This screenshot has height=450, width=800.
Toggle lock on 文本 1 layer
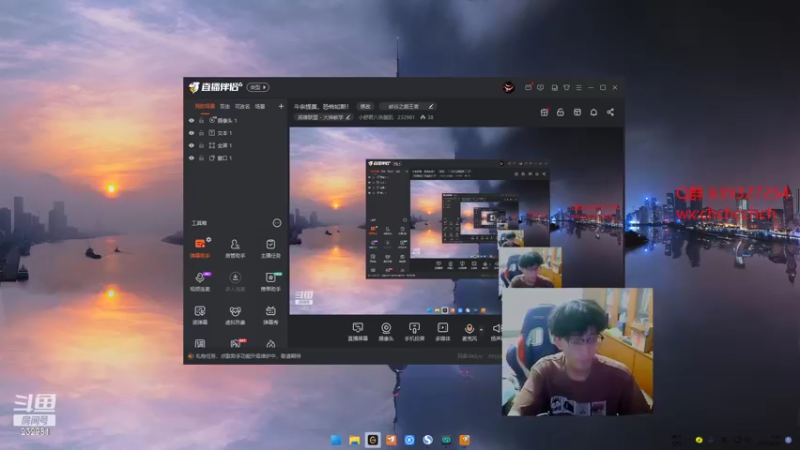click(202, 133)
